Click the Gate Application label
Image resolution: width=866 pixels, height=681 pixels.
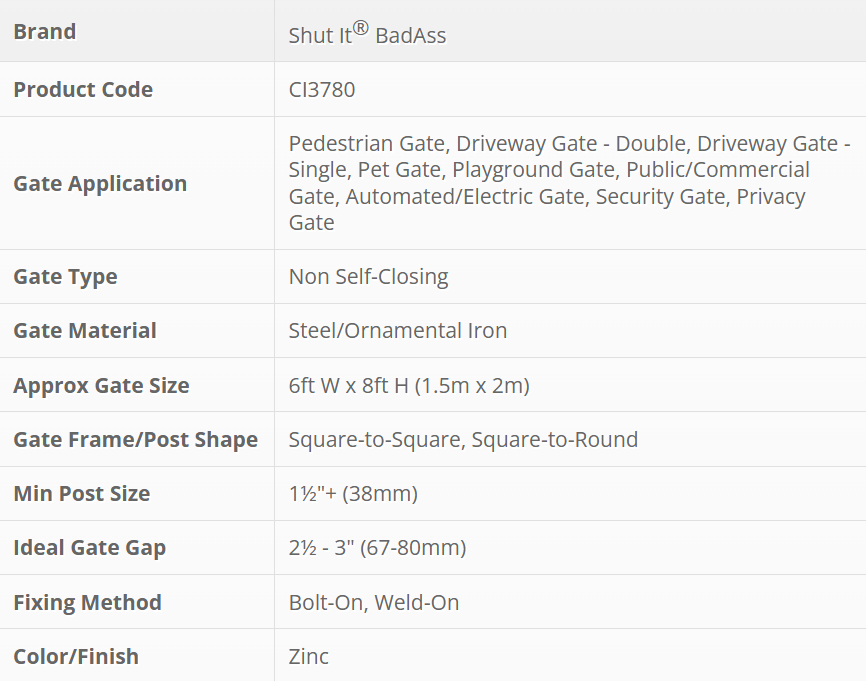(100, 184)
